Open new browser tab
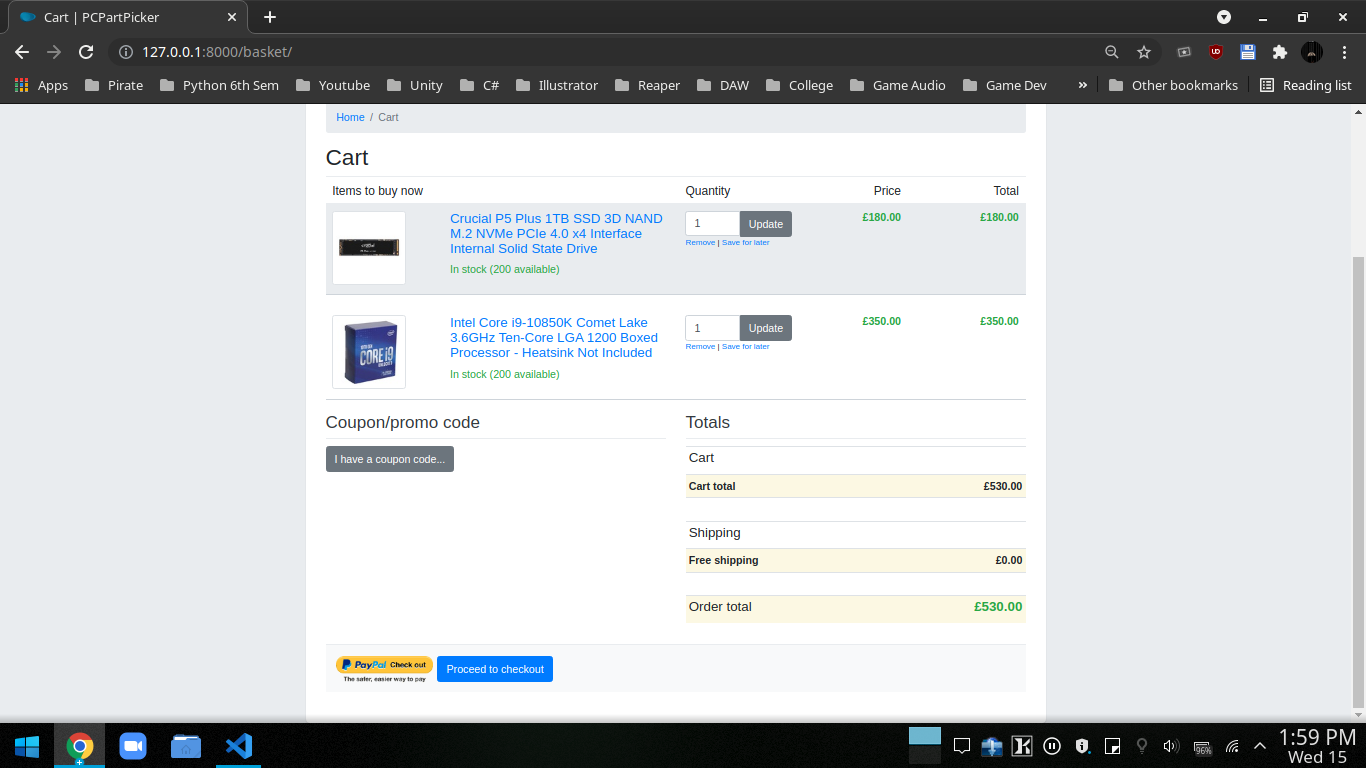 tap(270, 17)
